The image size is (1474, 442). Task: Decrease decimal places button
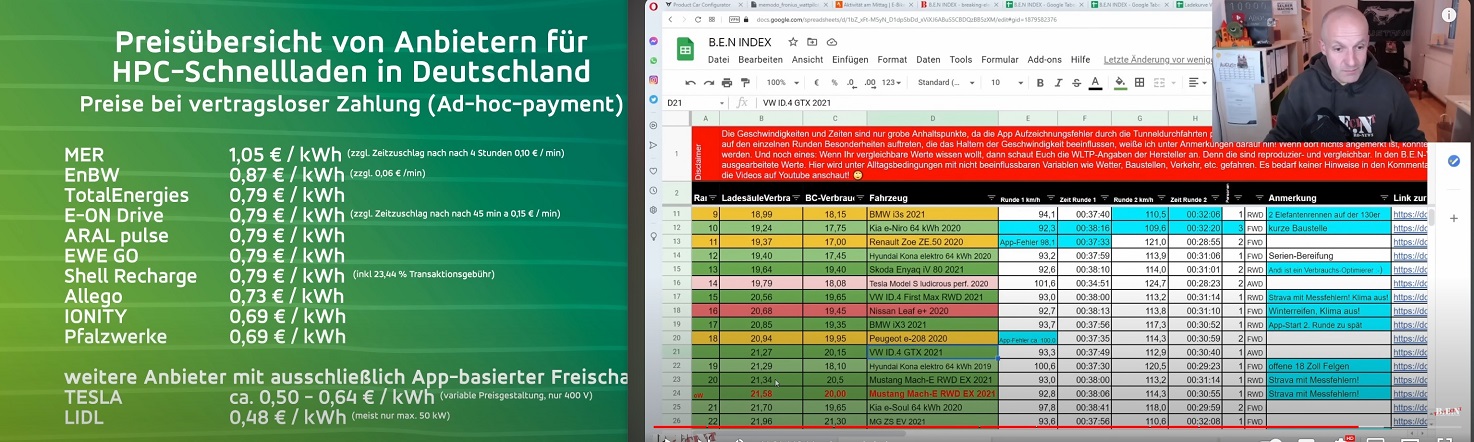pyautogui.click(x=852, y=83)
